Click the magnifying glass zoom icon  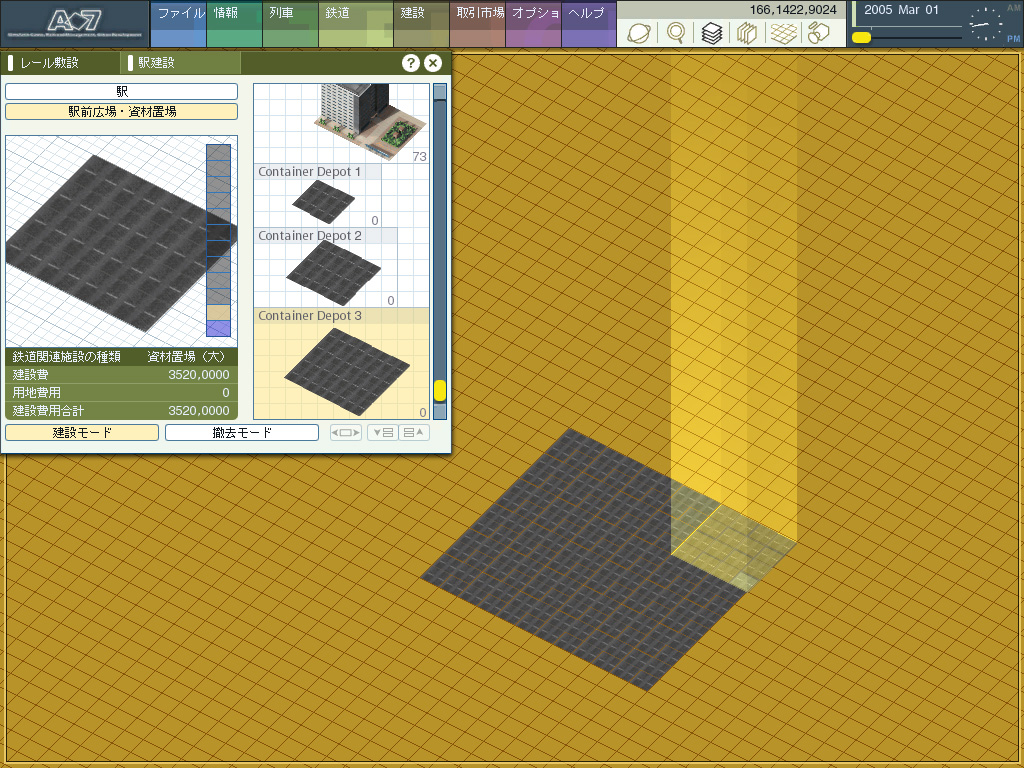[x=676, y=33]
